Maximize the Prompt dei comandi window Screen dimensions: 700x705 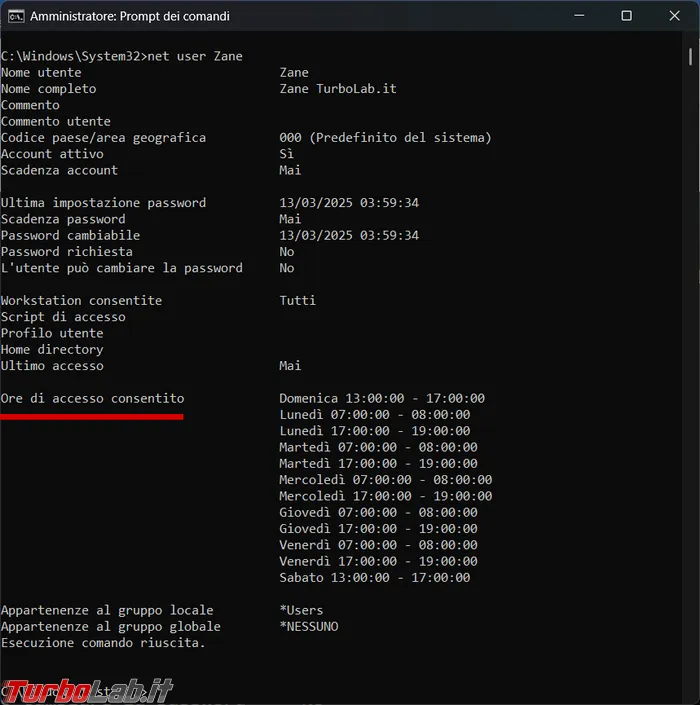pyautogui.click(x=626, y=16)
